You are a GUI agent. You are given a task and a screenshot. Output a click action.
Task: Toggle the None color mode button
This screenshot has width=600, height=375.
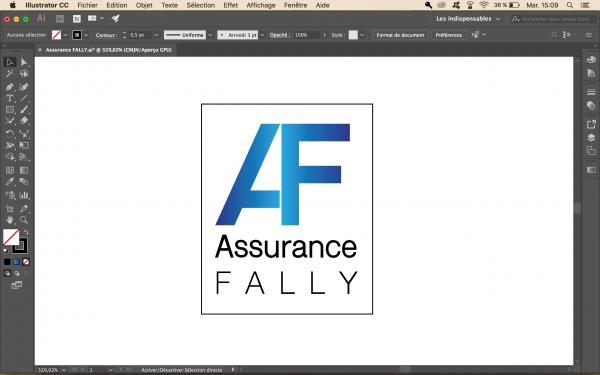coord(26,262)
